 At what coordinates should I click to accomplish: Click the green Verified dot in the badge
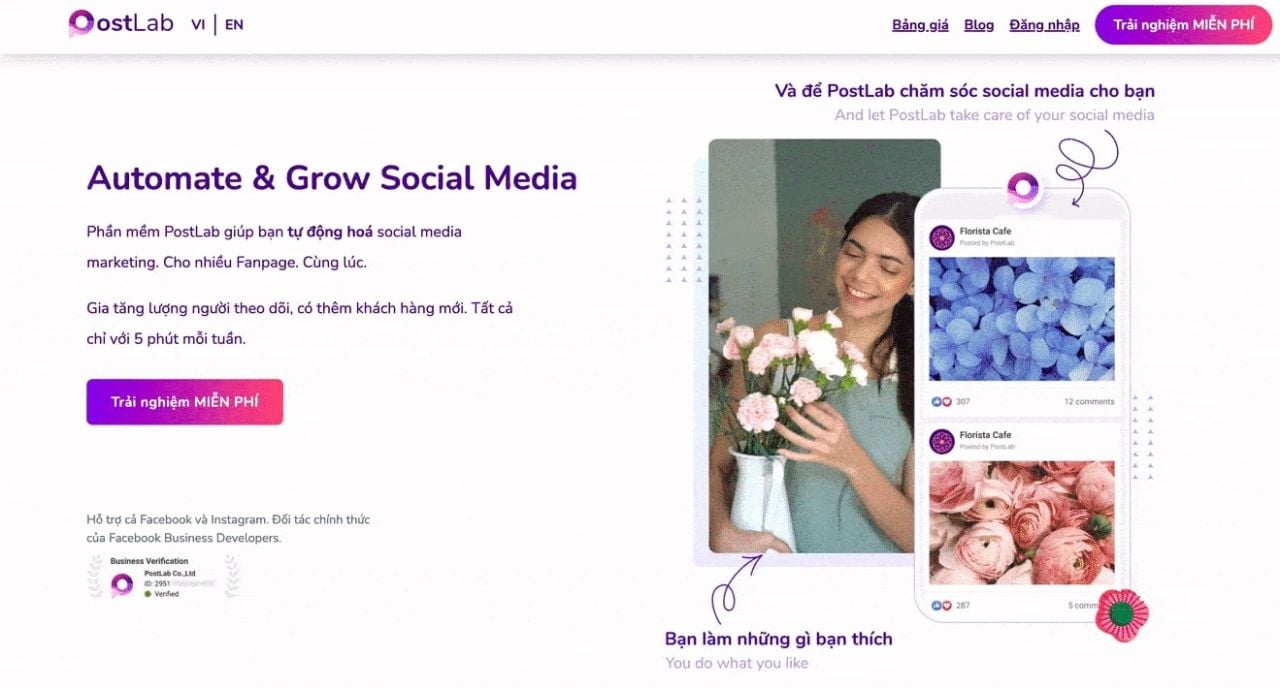point(148,594)
